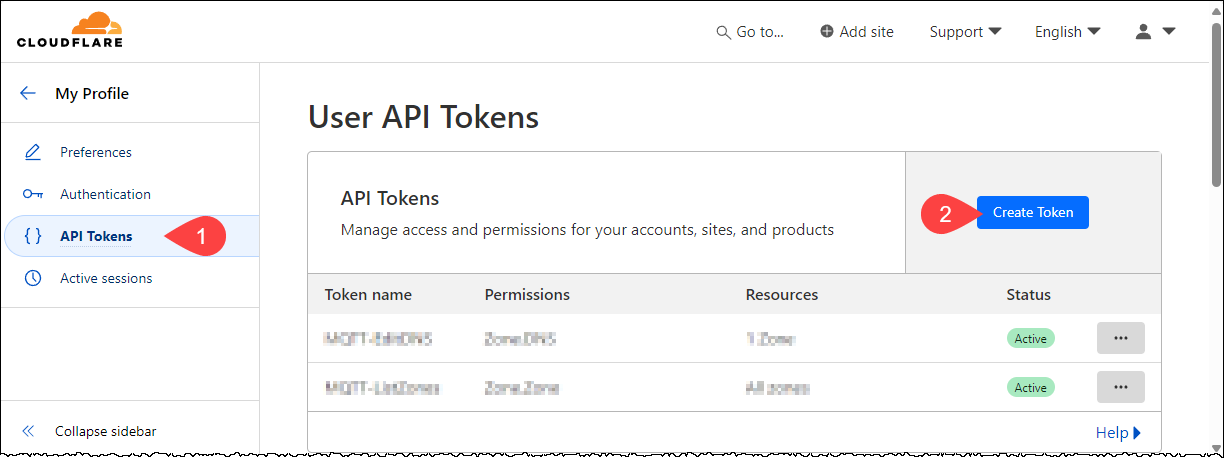Open the options menu for the second token
Image resolution: width=1224 pixels, height=460 pixels.
pos(1120,387)
